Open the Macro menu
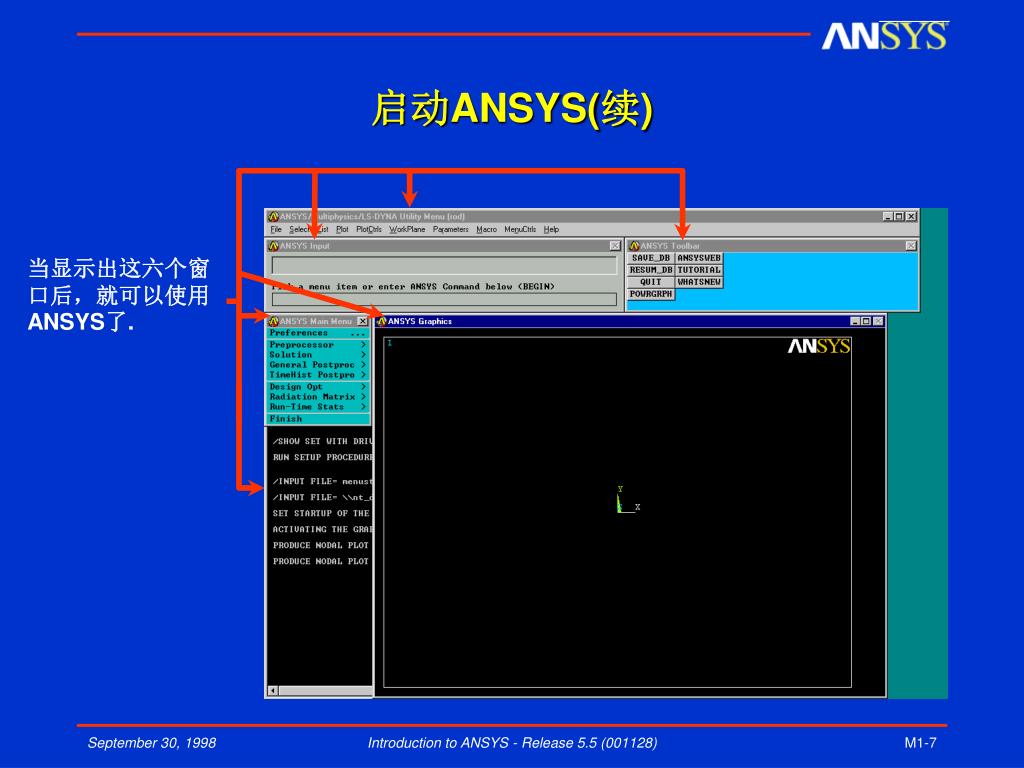 (487, 229)
